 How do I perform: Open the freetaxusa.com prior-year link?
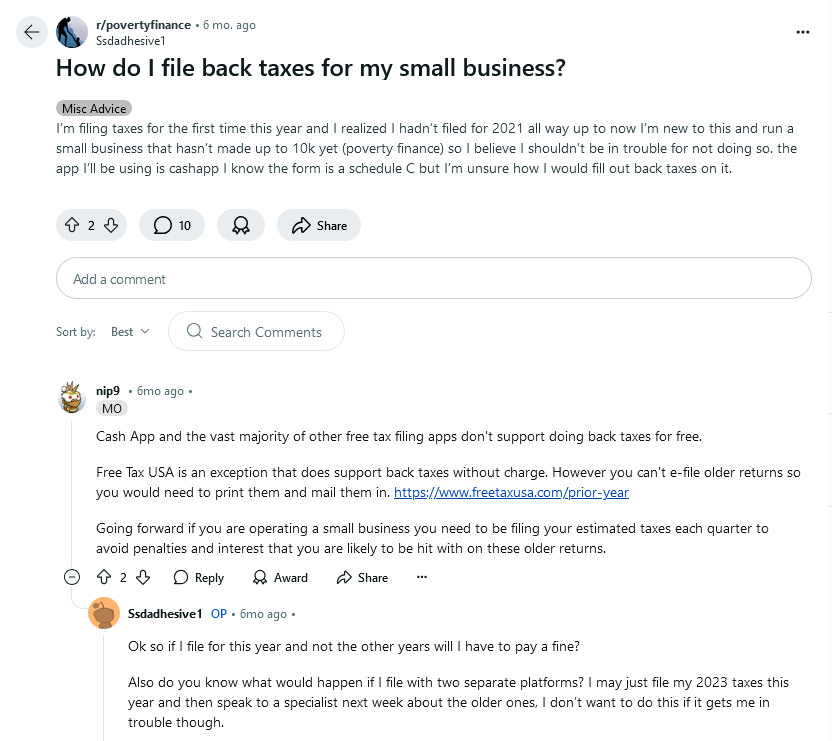coord(511,493)
